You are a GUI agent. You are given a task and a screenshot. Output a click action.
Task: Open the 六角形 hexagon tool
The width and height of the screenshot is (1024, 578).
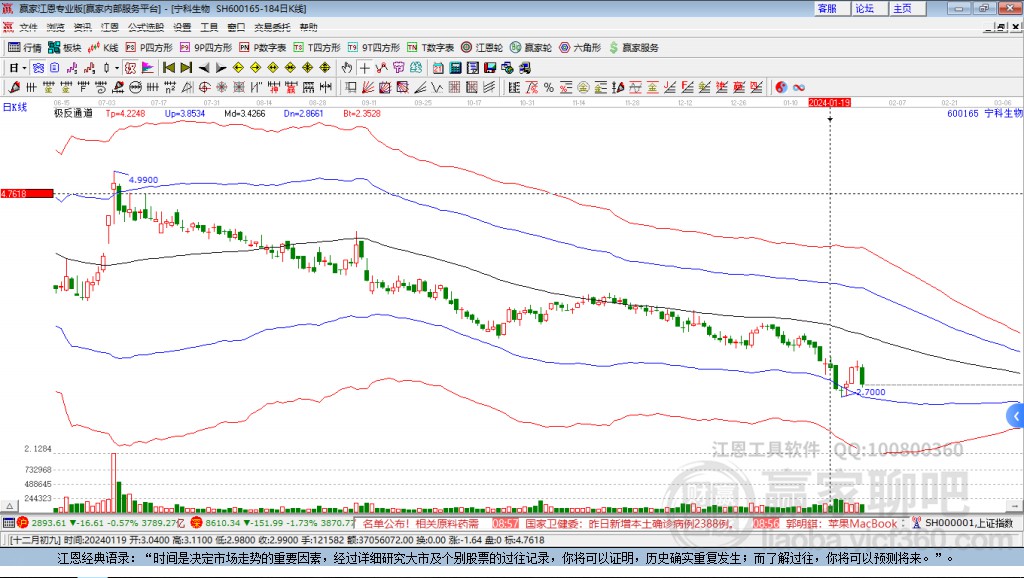tap(580, 47)
